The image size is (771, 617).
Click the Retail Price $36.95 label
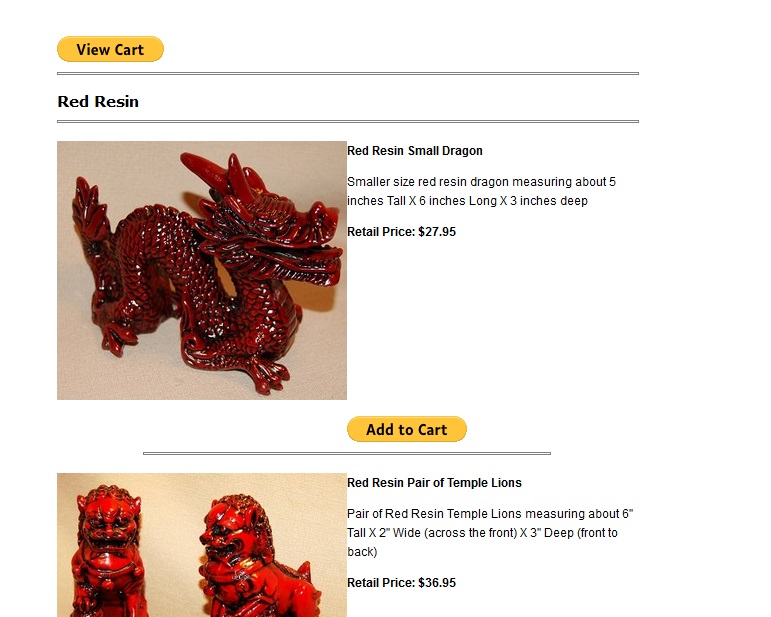tap(401, 583)
